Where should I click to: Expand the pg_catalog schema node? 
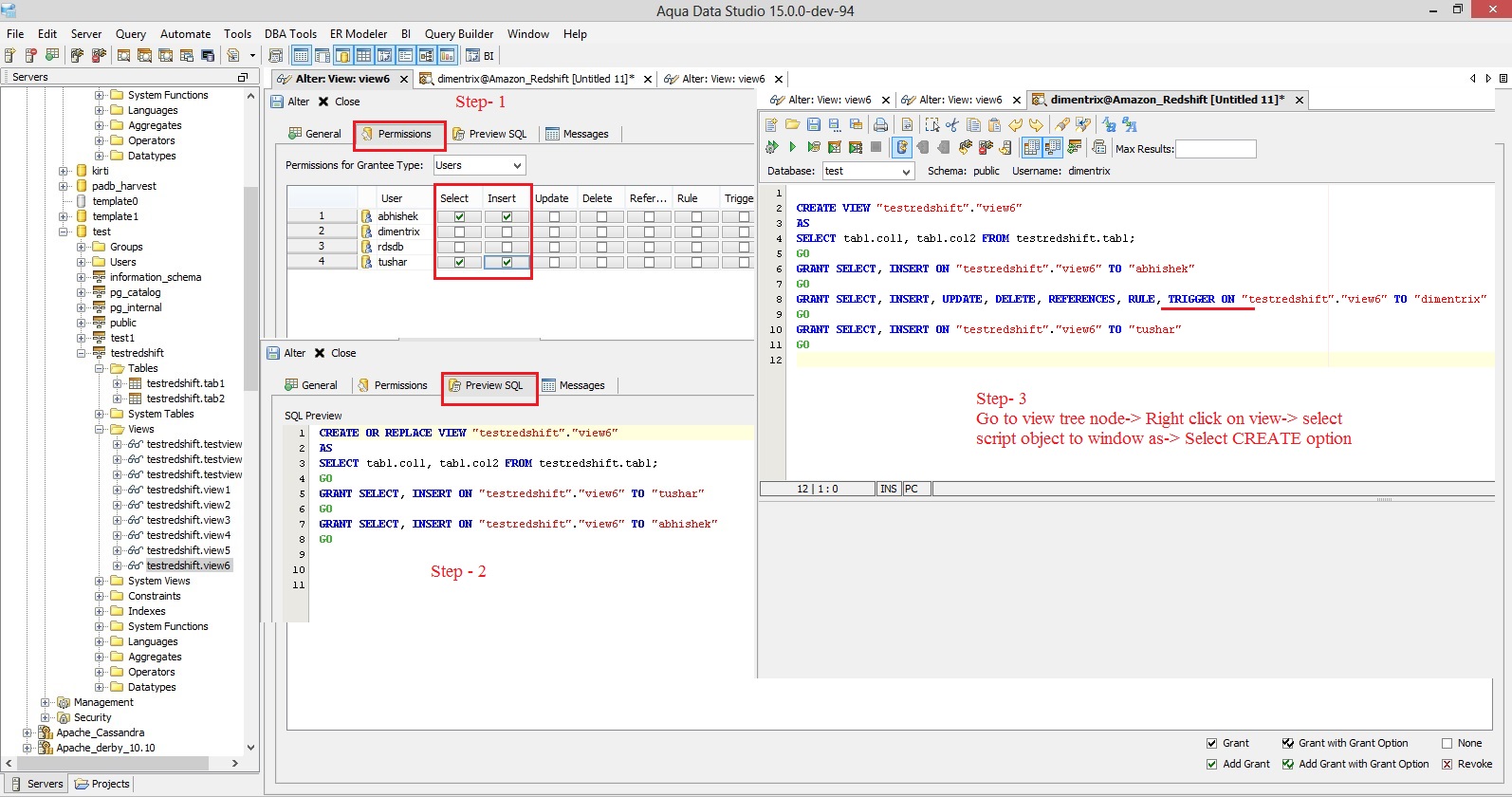click(82, 292)
